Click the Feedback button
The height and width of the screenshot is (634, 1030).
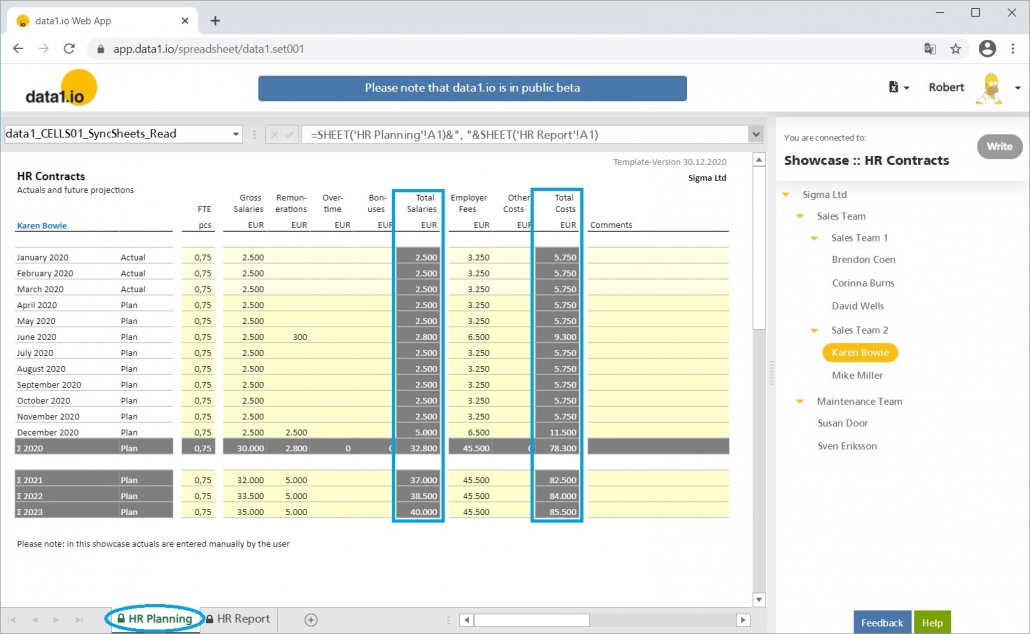click(x=881, y=621)
